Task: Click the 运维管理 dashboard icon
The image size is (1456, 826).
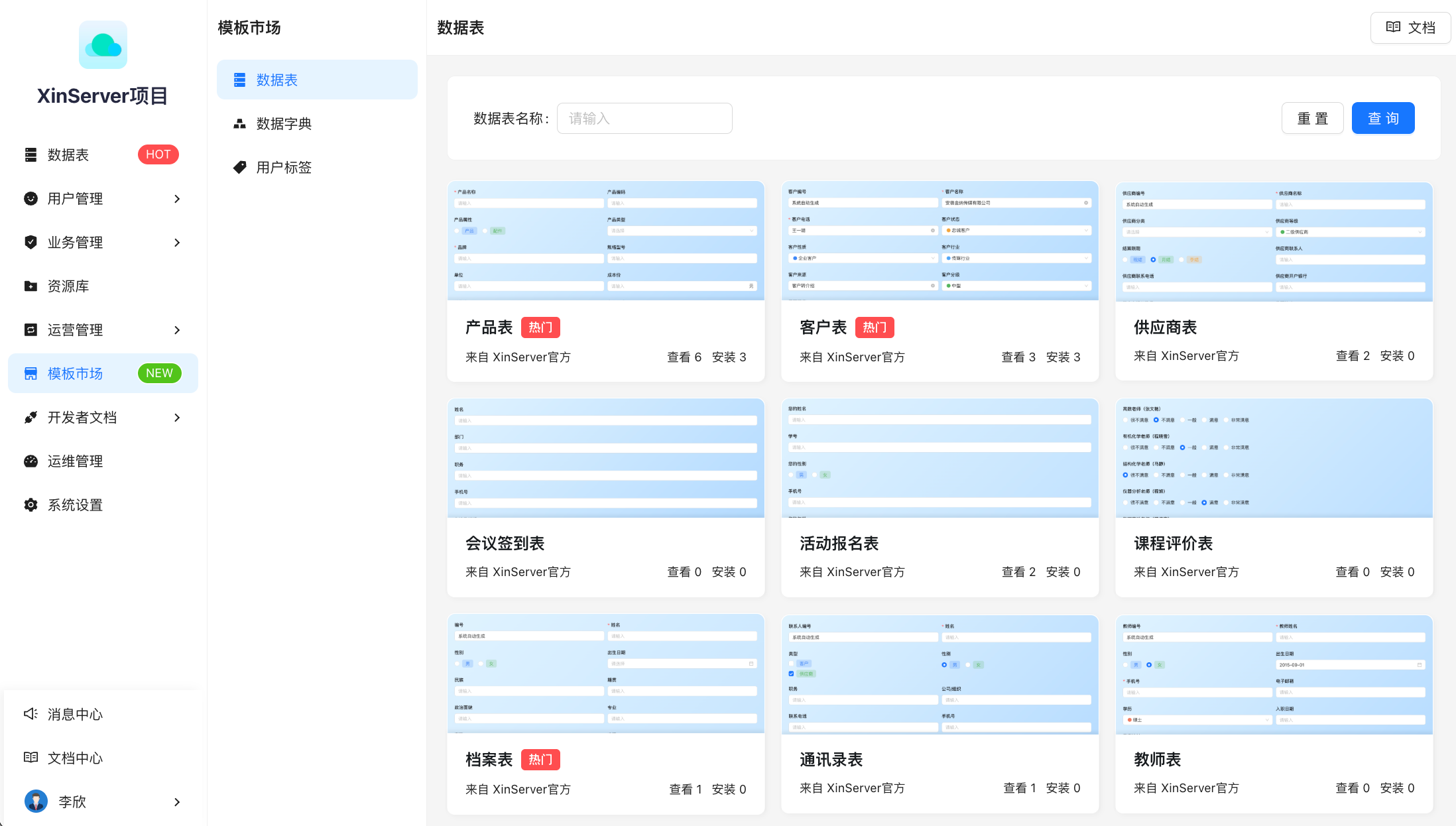Action: 30,461
